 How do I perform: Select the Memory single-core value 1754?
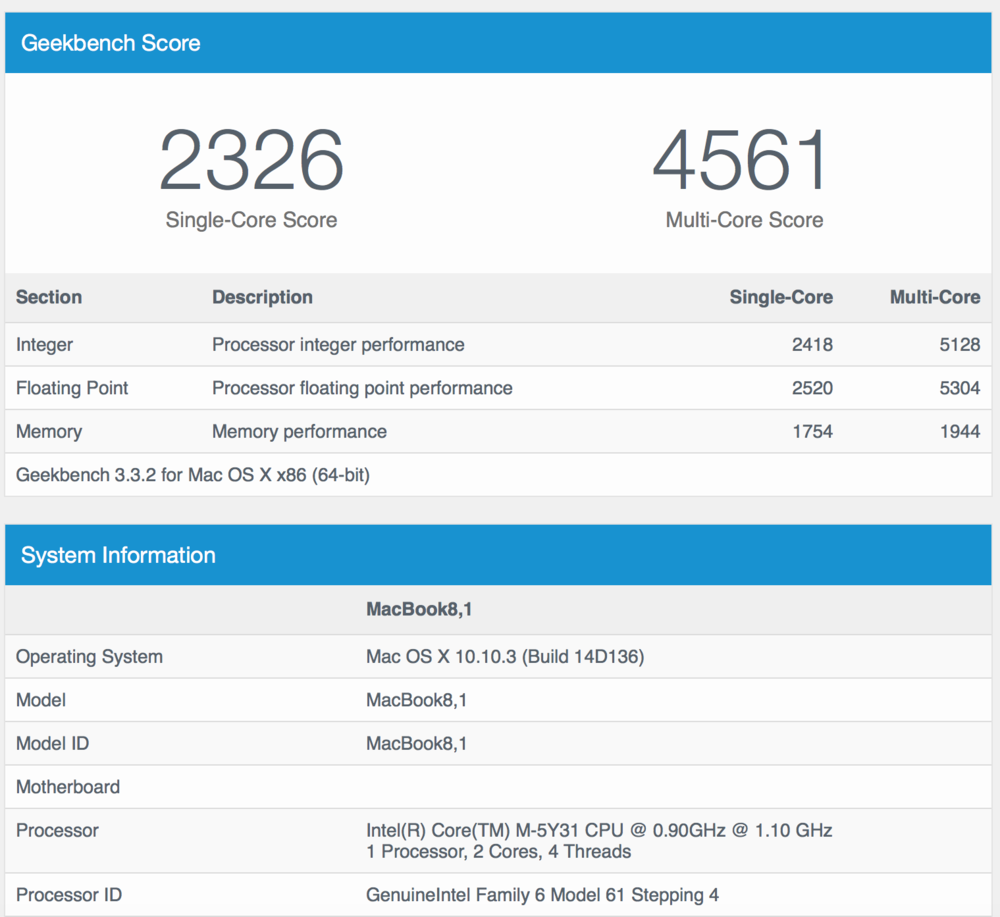click(x=812, y=432)
